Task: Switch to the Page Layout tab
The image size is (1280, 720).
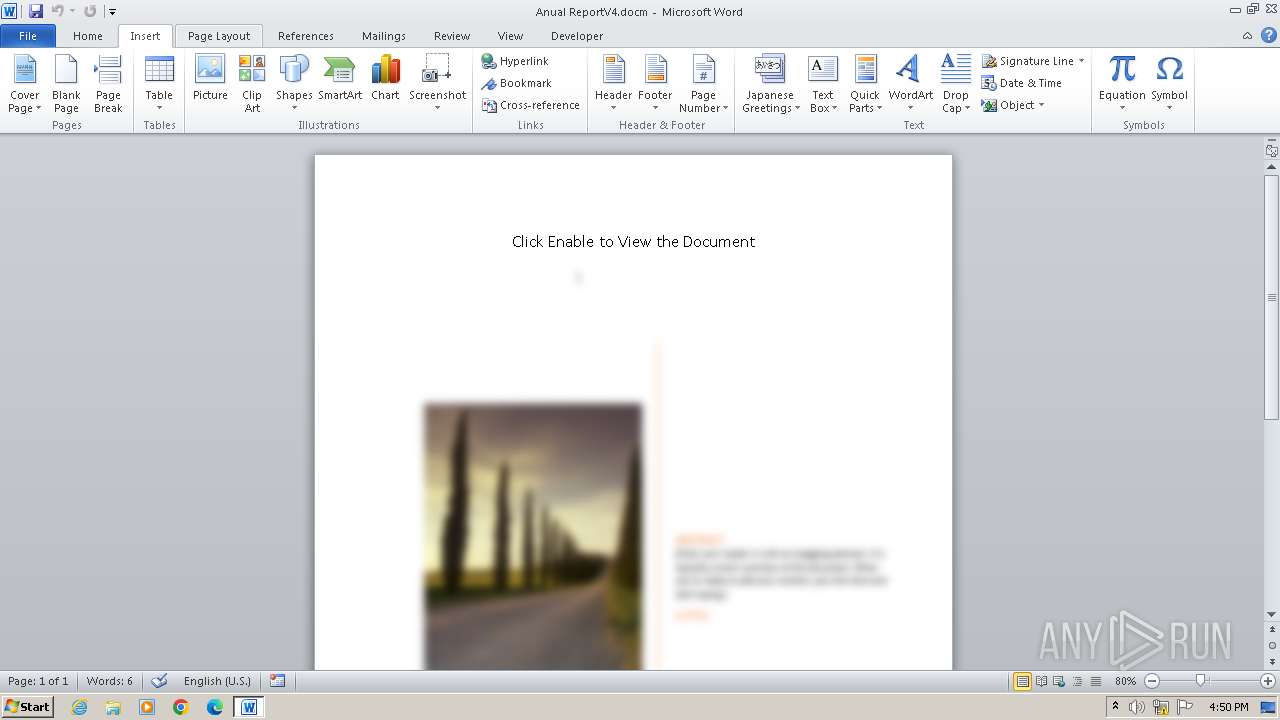Action: (219, 36)
